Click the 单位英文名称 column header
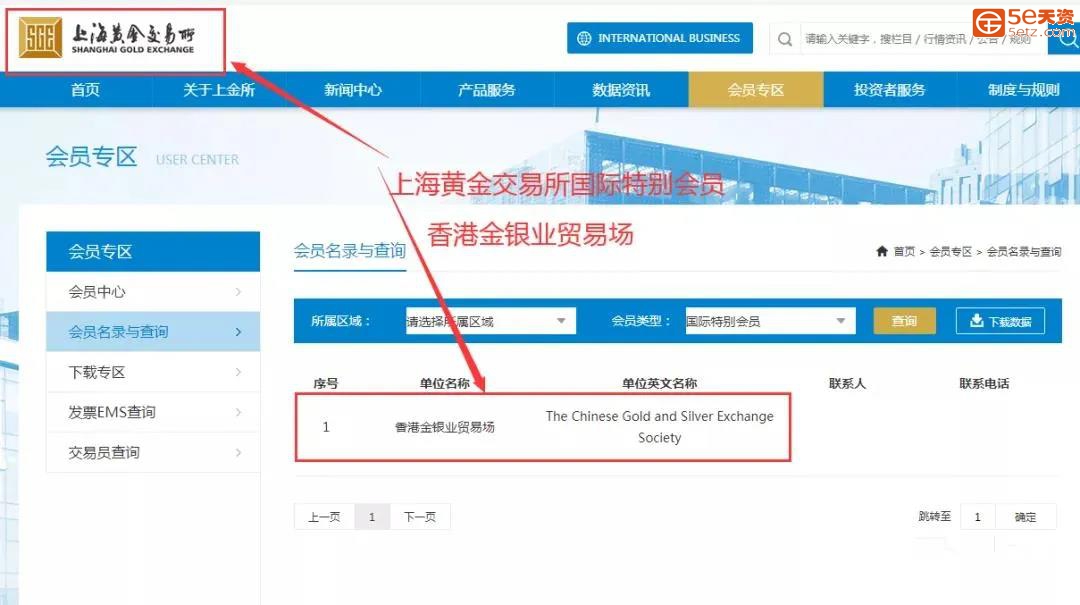The image size is (1080, 605). click(x=659, y=384)
